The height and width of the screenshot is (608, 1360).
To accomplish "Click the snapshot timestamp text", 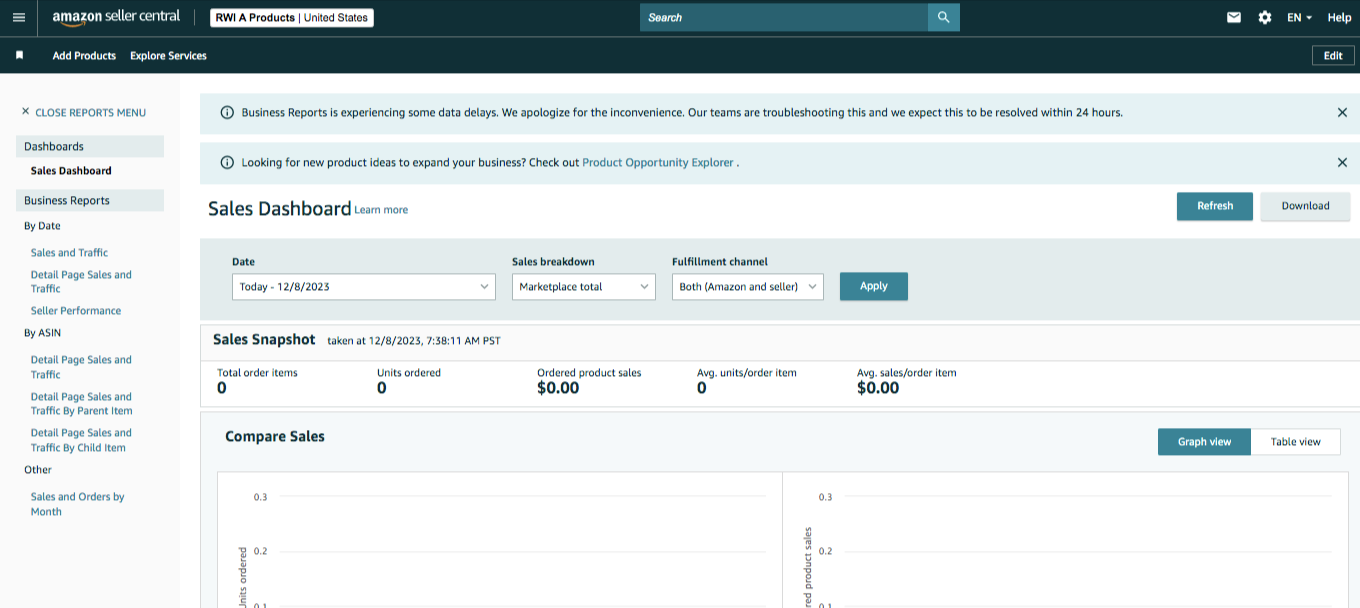I will 414,341.
